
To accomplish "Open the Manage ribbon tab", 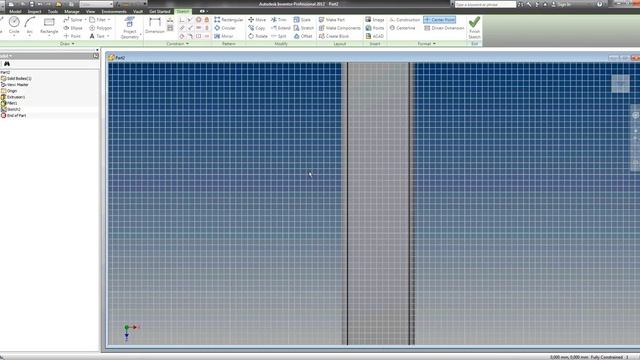I will [x=71, y=11].
